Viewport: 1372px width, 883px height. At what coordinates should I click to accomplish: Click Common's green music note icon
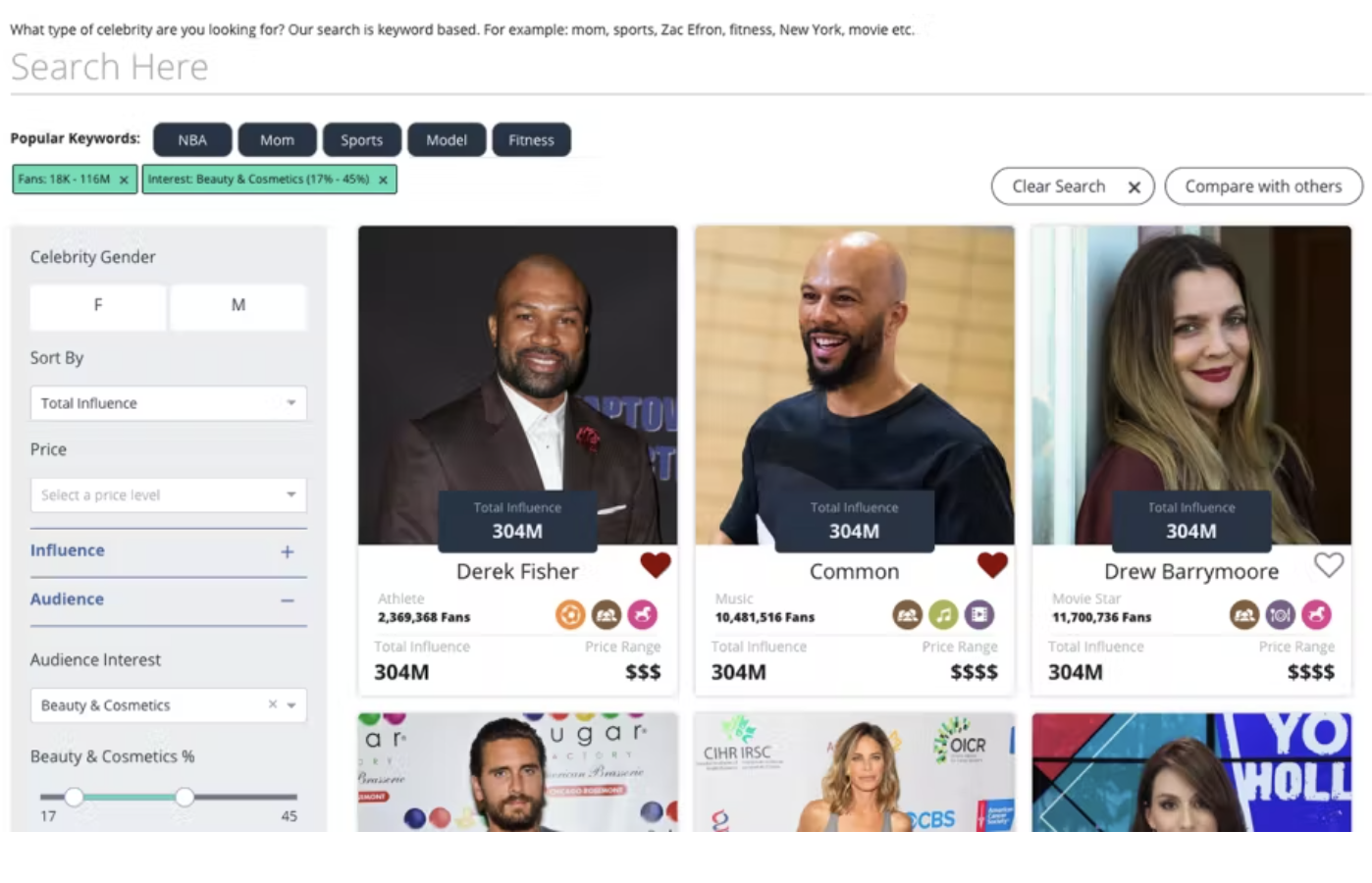click(x=943, y=615)
